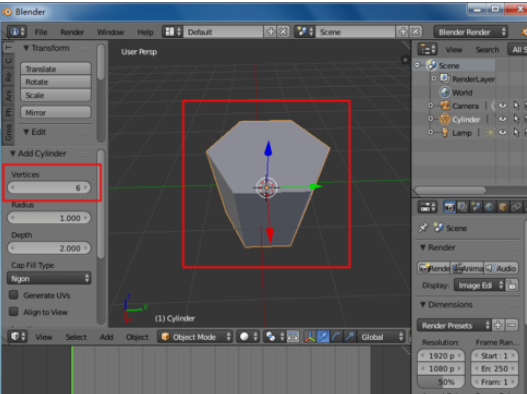Open the Window menu
The image size is (527, 394).
110,32
